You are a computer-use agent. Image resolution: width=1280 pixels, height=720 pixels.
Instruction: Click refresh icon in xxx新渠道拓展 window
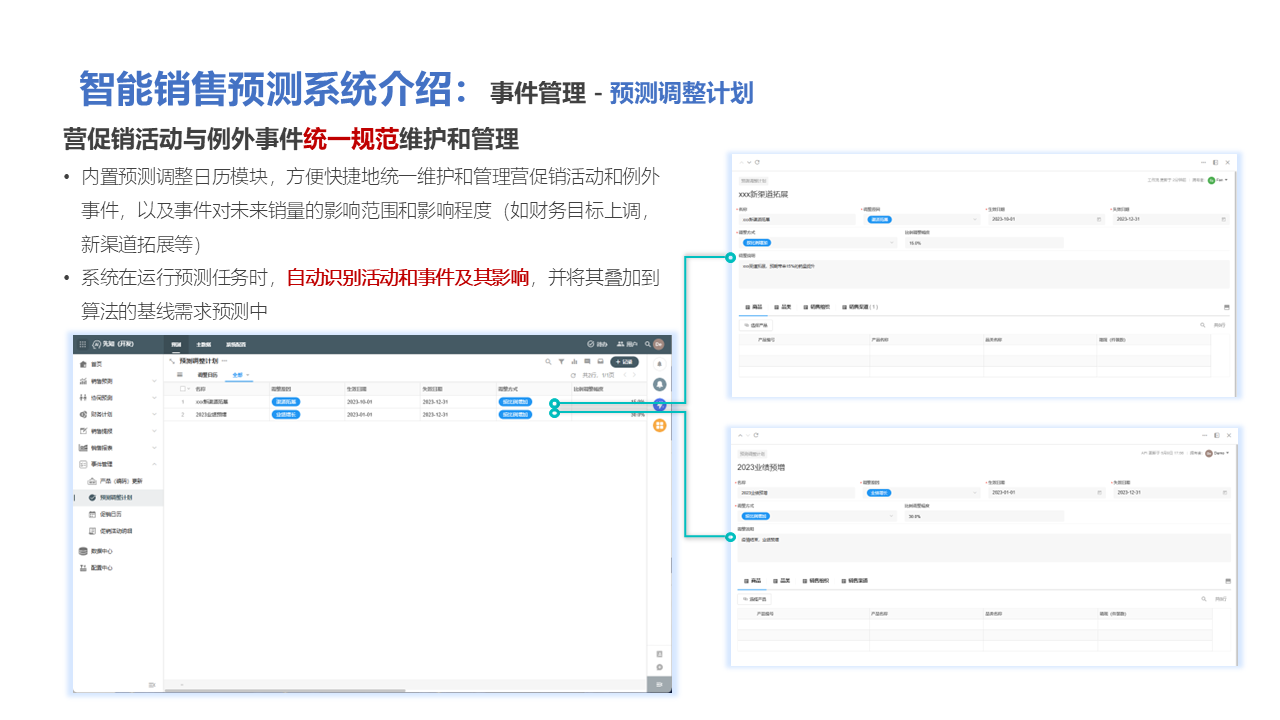pos(758,162)
